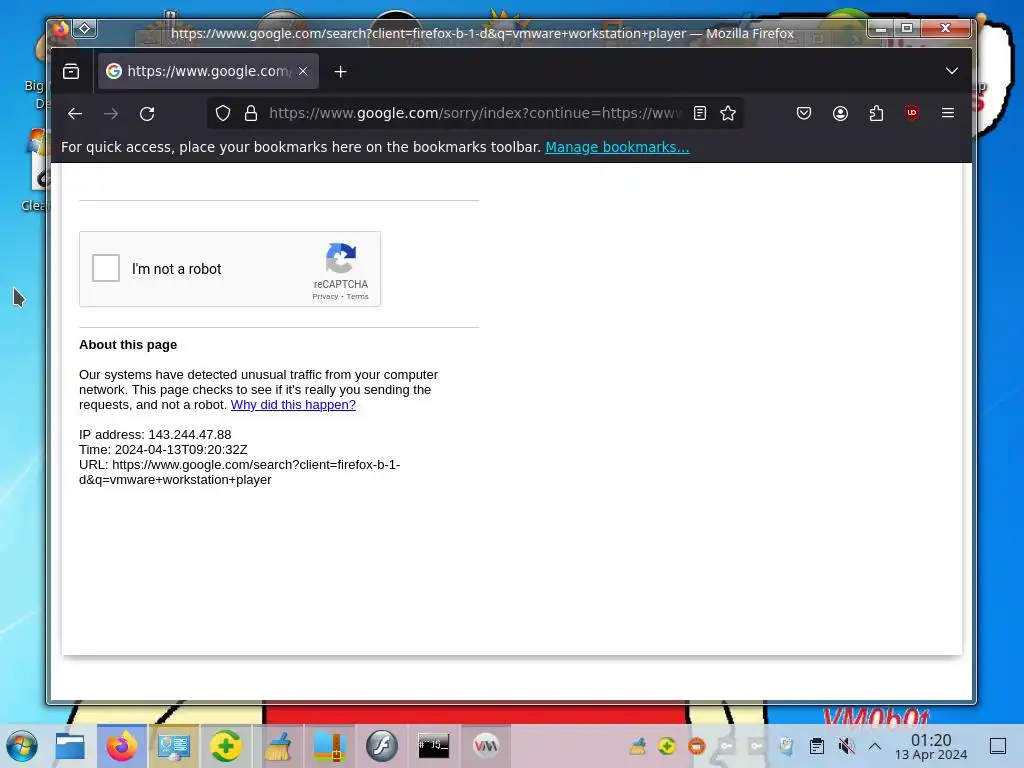This screenshot has height=768, width=1024.
Task: Click the forward navigation arrow
Action: coord(111,114)
